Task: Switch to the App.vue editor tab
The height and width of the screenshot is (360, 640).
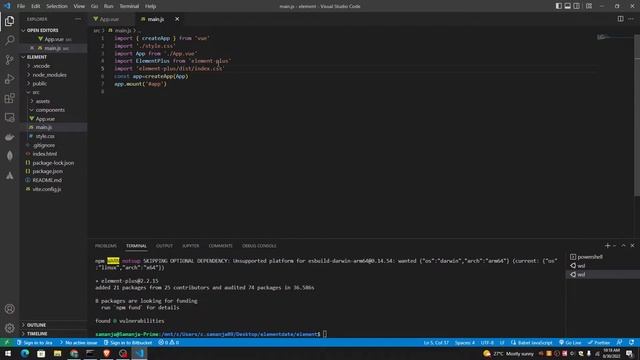Action: click(x=109, y=19)
